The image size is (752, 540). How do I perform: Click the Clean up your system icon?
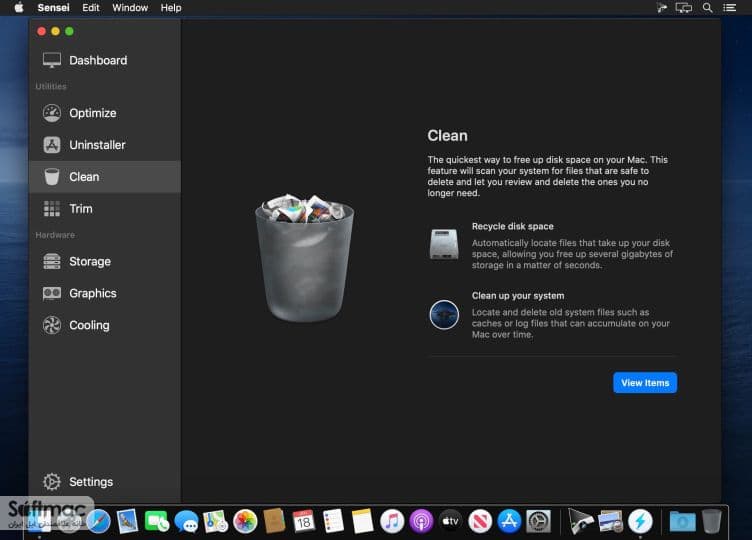444,315
